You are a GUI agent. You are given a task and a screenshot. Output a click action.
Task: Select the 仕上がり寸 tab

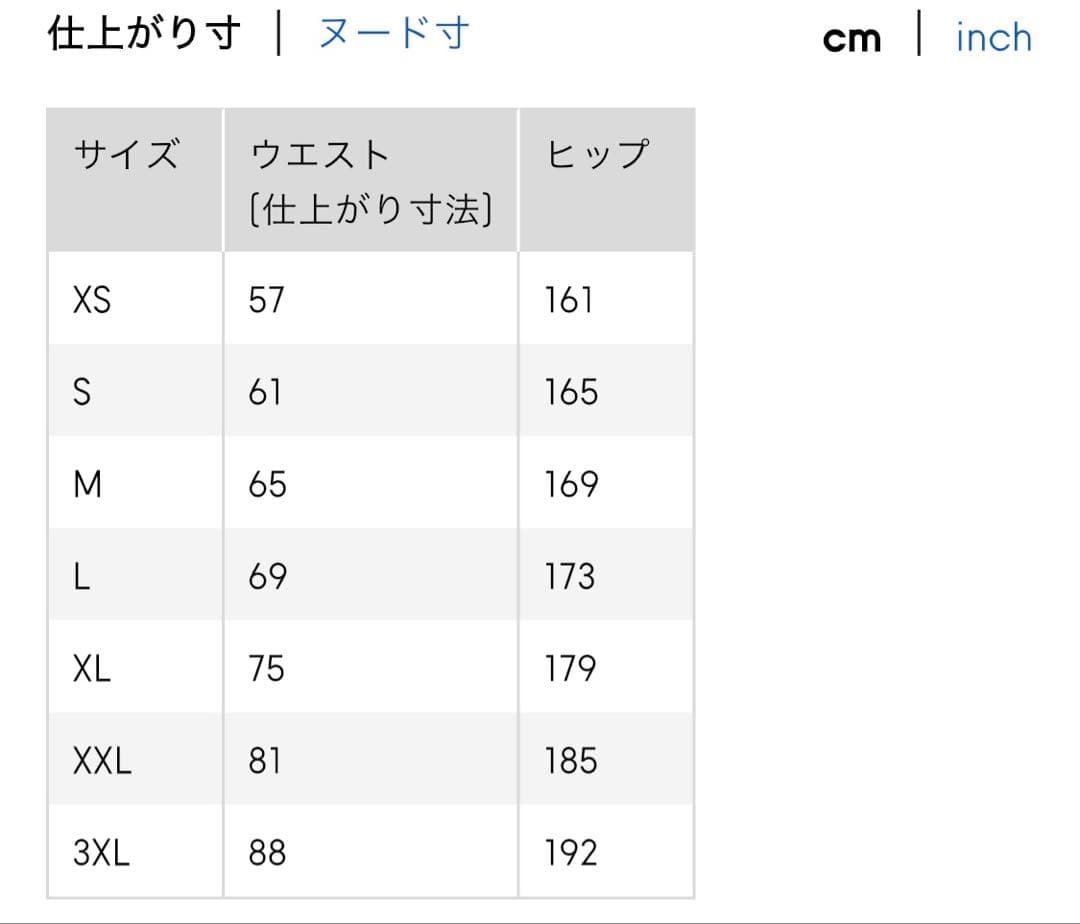coord(144,35)
